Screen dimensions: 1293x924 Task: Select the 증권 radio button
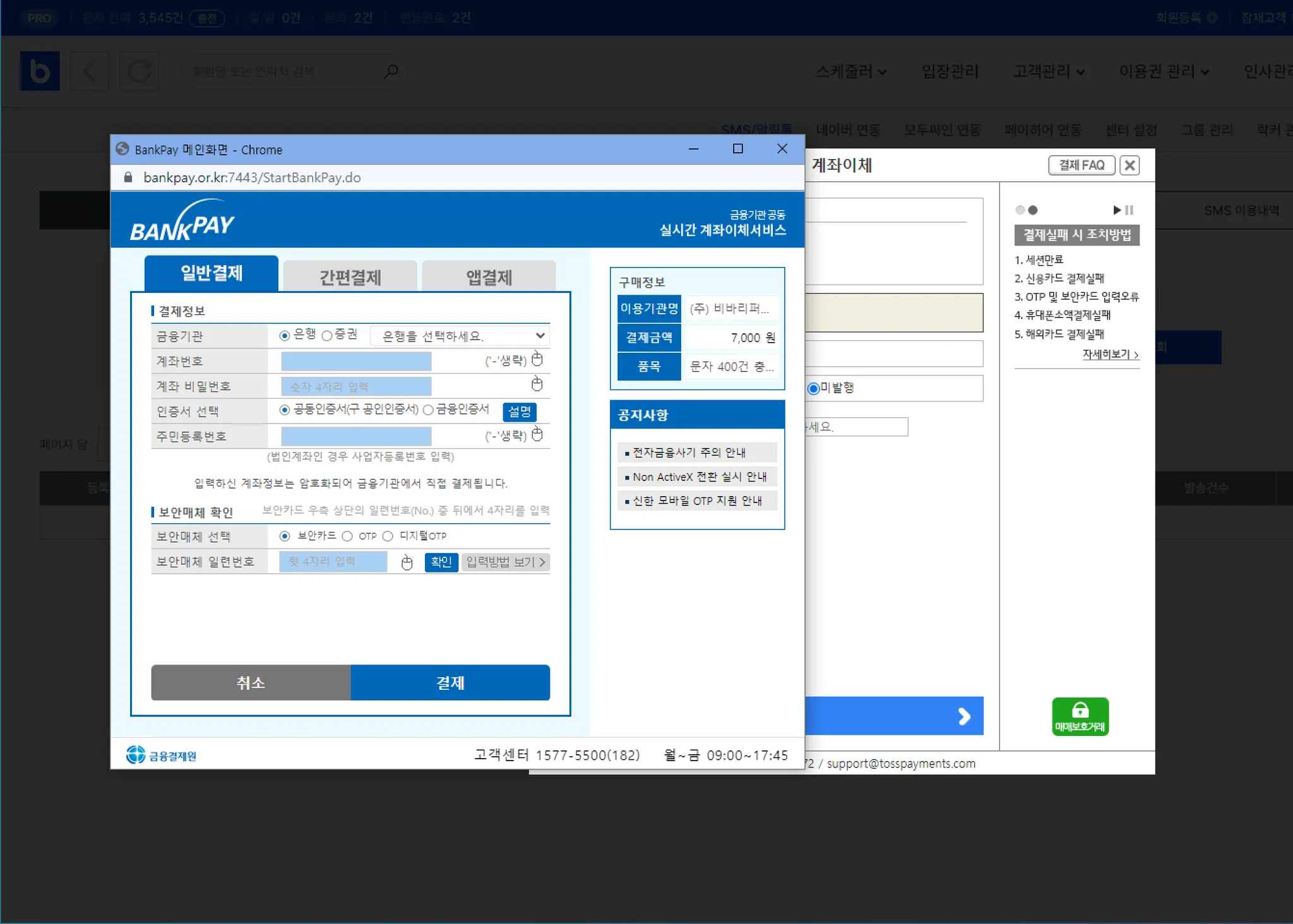[x=327, y=335]
